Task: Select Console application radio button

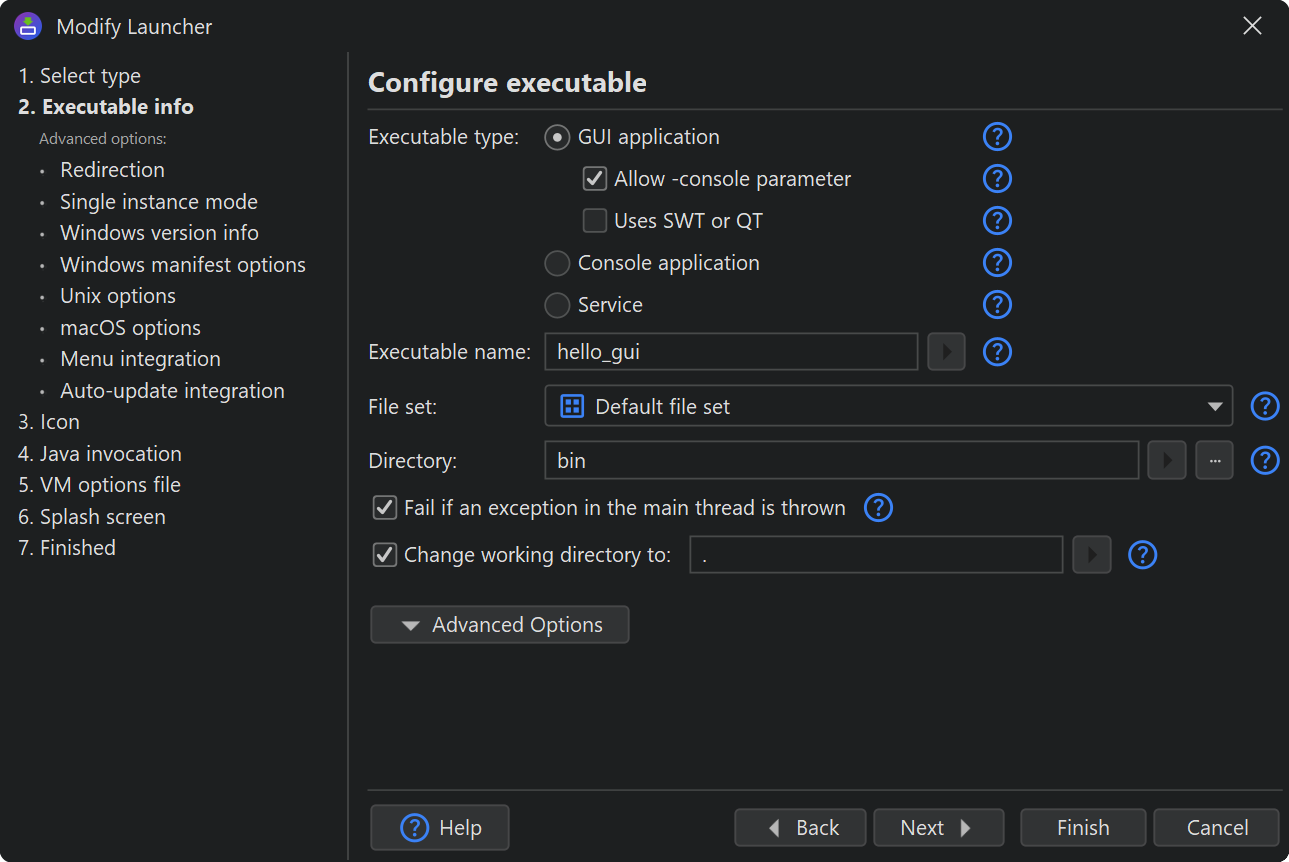Action: 557,263
